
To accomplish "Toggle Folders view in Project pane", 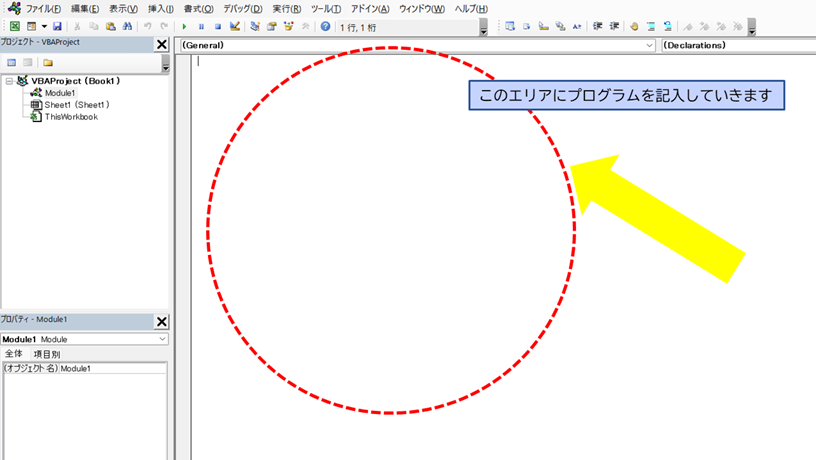I will click(47, 62).
